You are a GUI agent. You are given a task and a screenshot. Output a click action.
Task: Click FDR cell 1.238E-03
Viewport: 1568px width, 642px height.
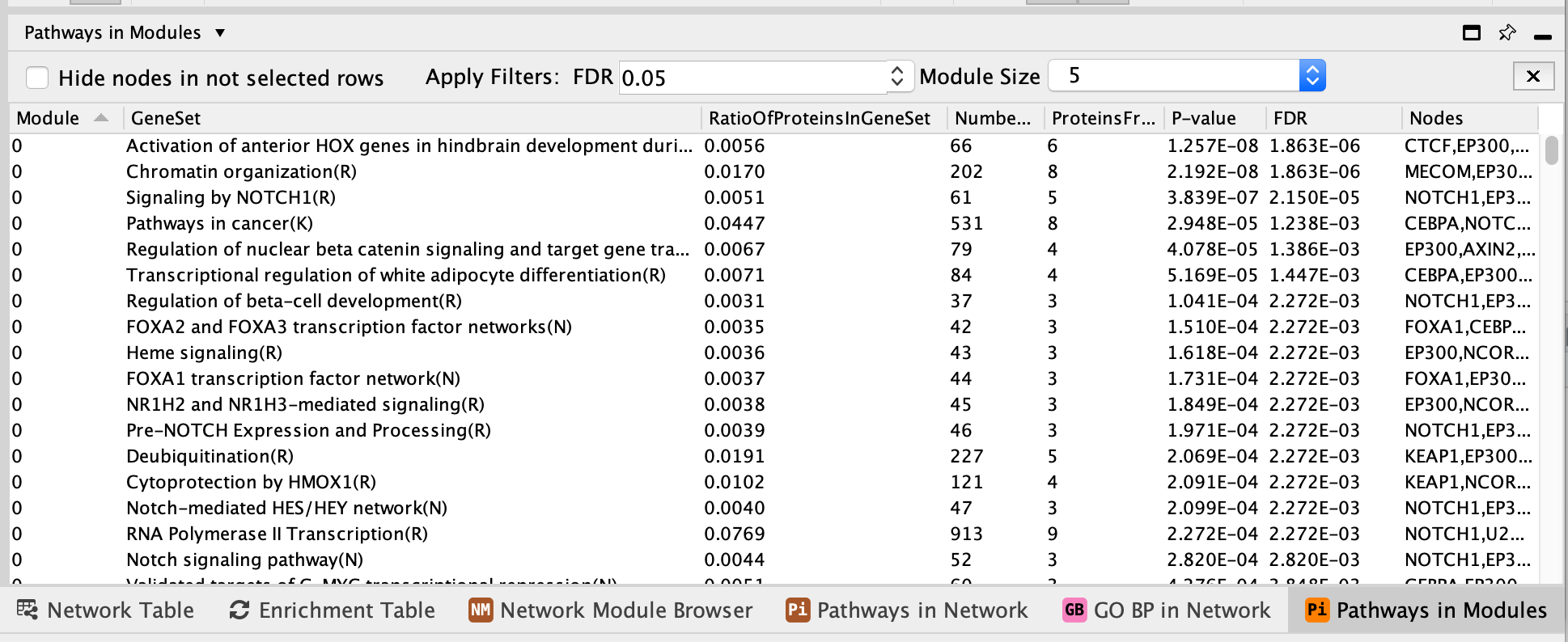click(x=1315, y=223)
